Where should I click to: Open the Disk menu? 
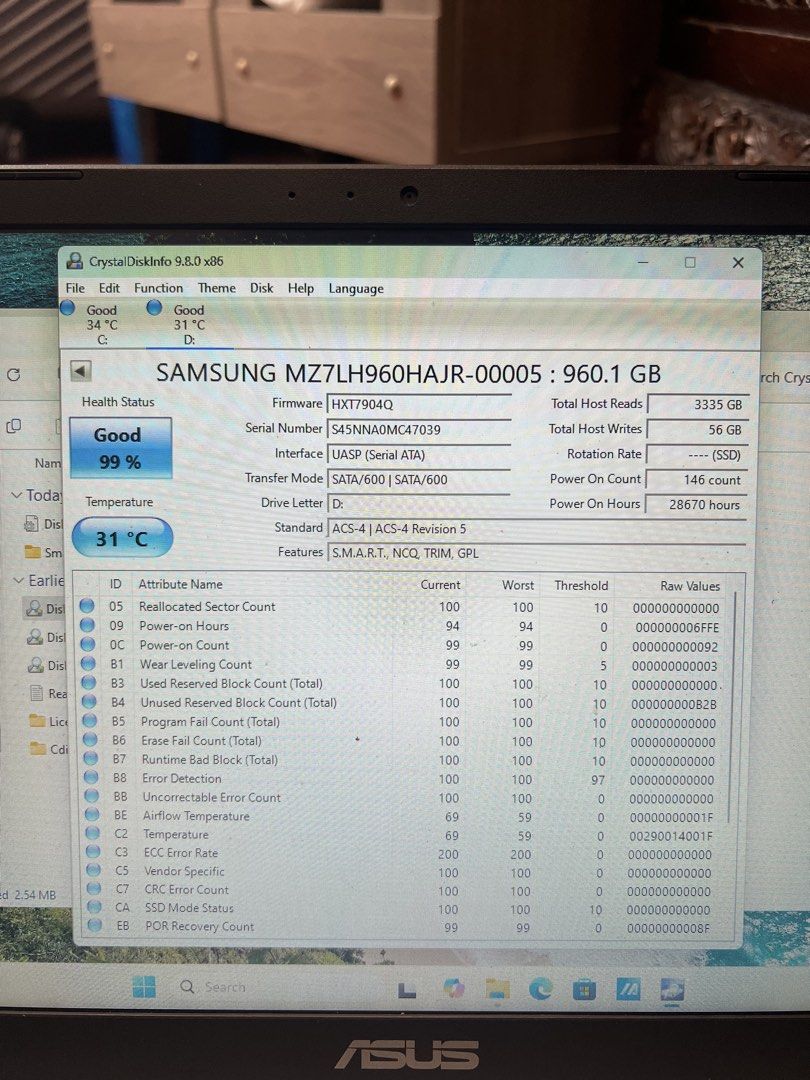[x=261, y=288]
